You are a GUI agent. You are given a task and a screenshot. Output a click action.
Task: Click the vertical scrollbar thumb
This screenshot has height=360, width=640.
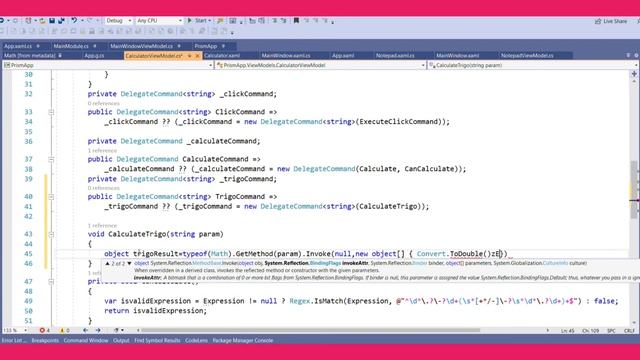coord(634,189)
